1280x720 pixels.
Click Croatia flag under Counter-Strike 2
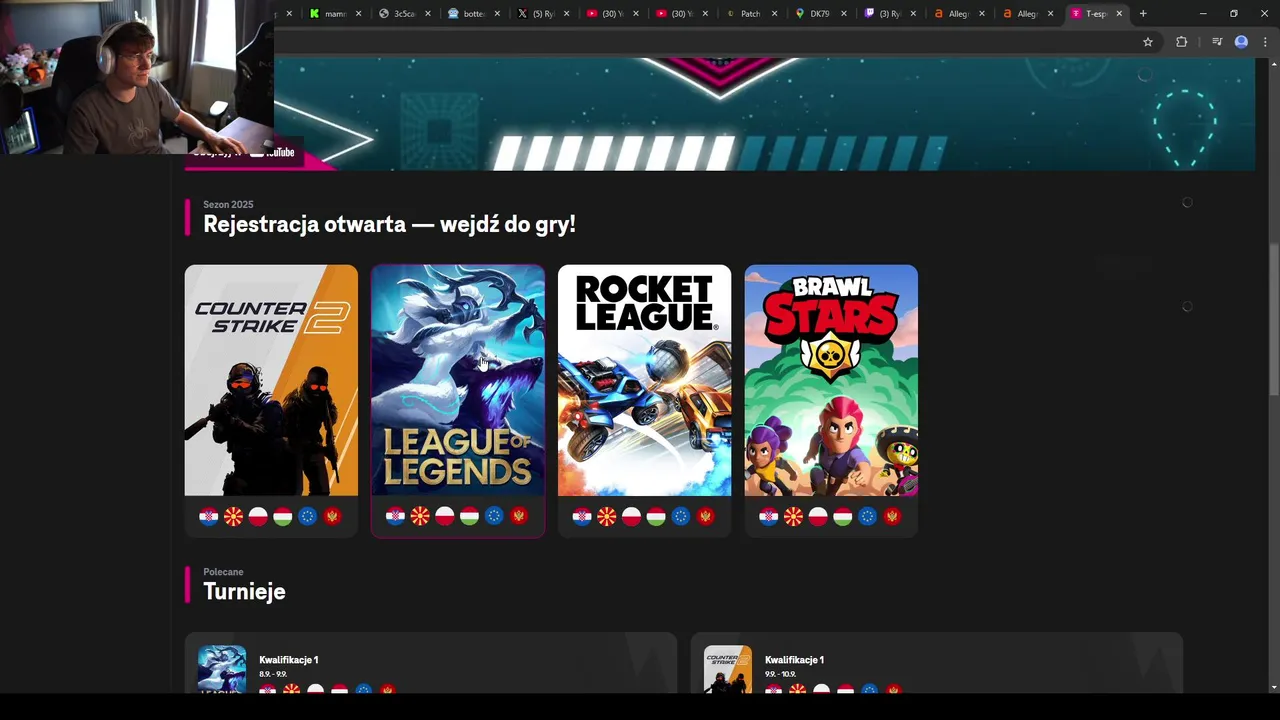point(209,516)
